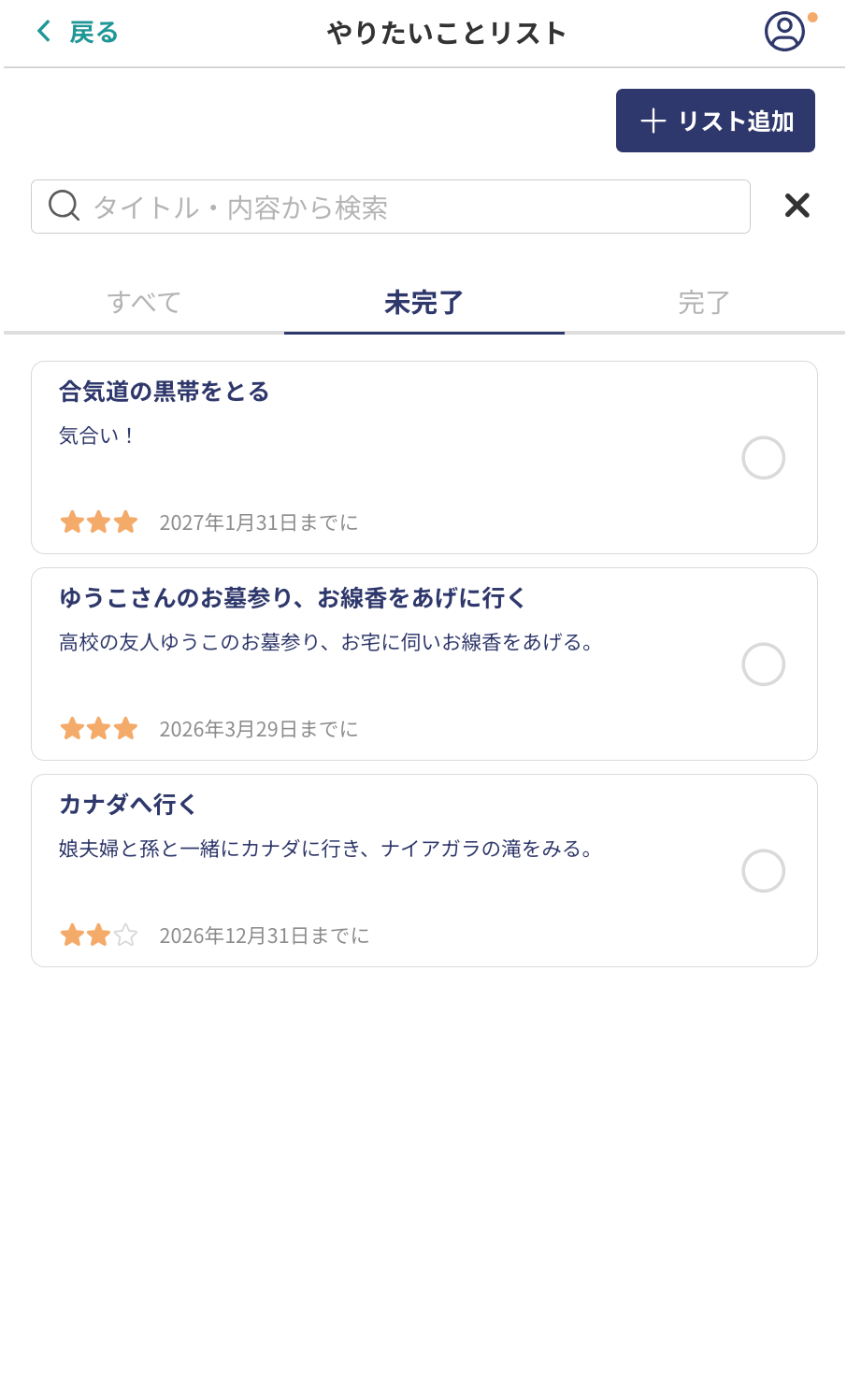Click stars on ゆうこさんのお墓参り item

(x=98, y=729)
